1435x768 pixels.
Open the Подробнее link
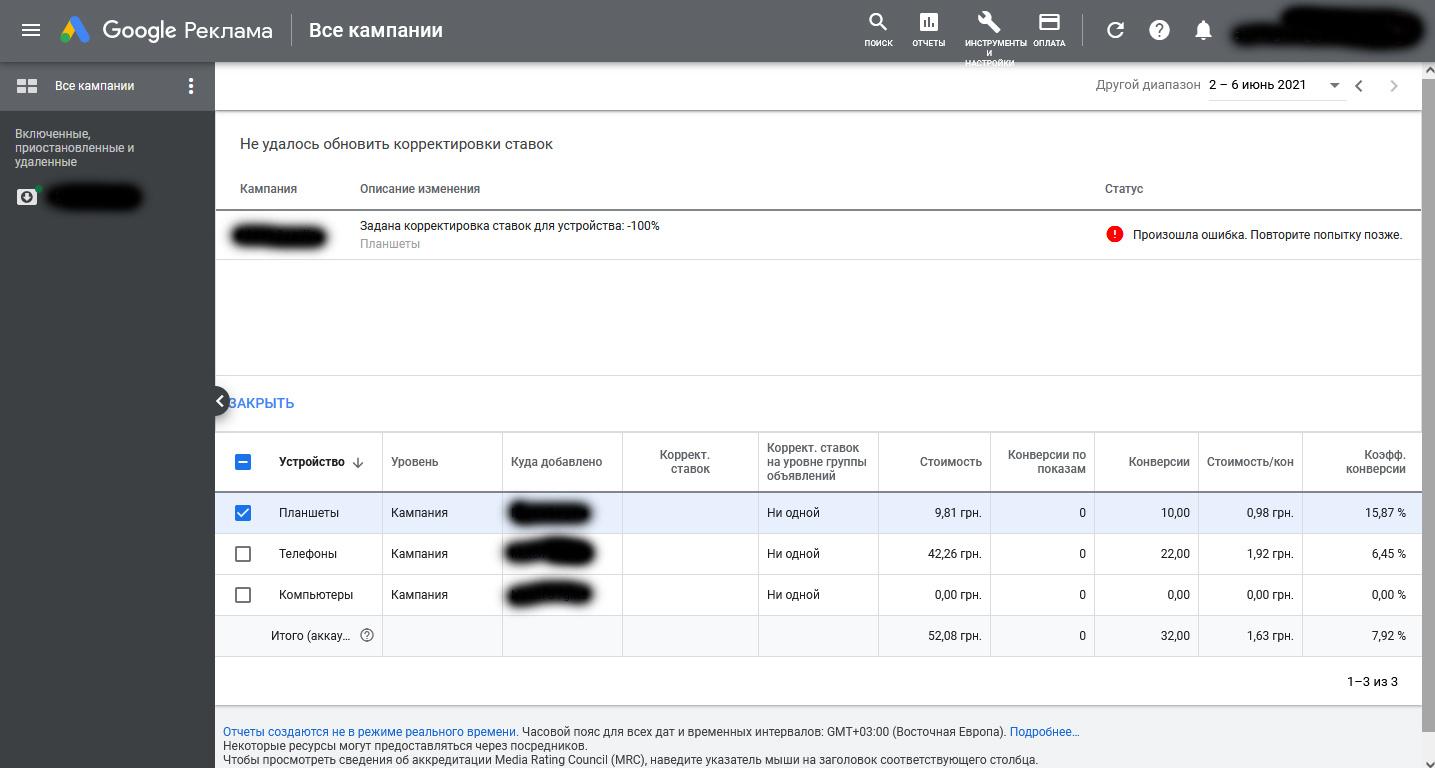(1044, 732)
